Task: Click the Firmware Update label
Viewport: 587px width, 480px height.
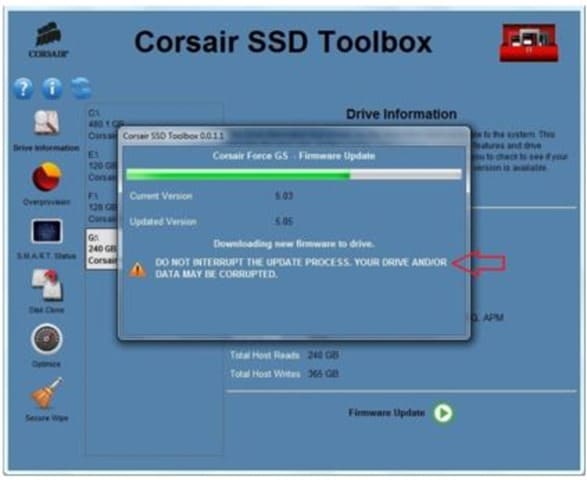Action: pyautogui.click(x=387, y=413)
